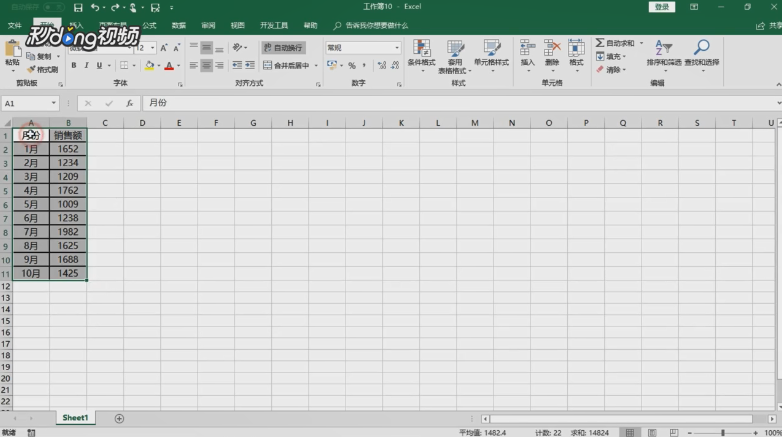Image resolution: width=782 pixels, height=437 pixels.
Task: Decrease the indent
Action: (x=237, y=65)
